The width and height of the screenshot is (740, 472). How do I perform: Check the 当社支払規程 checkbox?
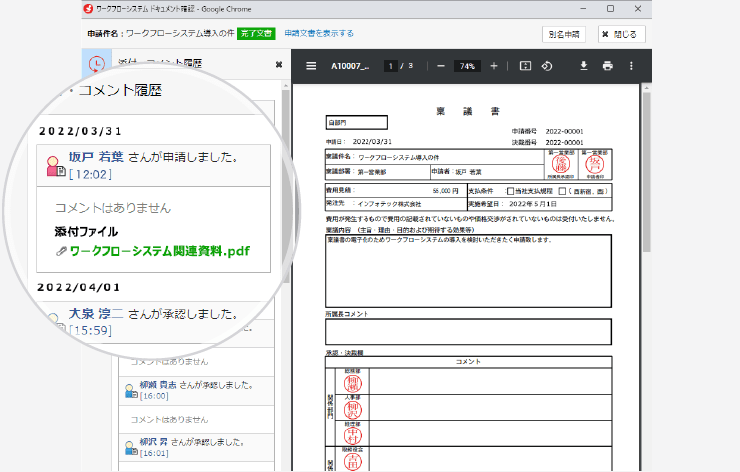510,191
